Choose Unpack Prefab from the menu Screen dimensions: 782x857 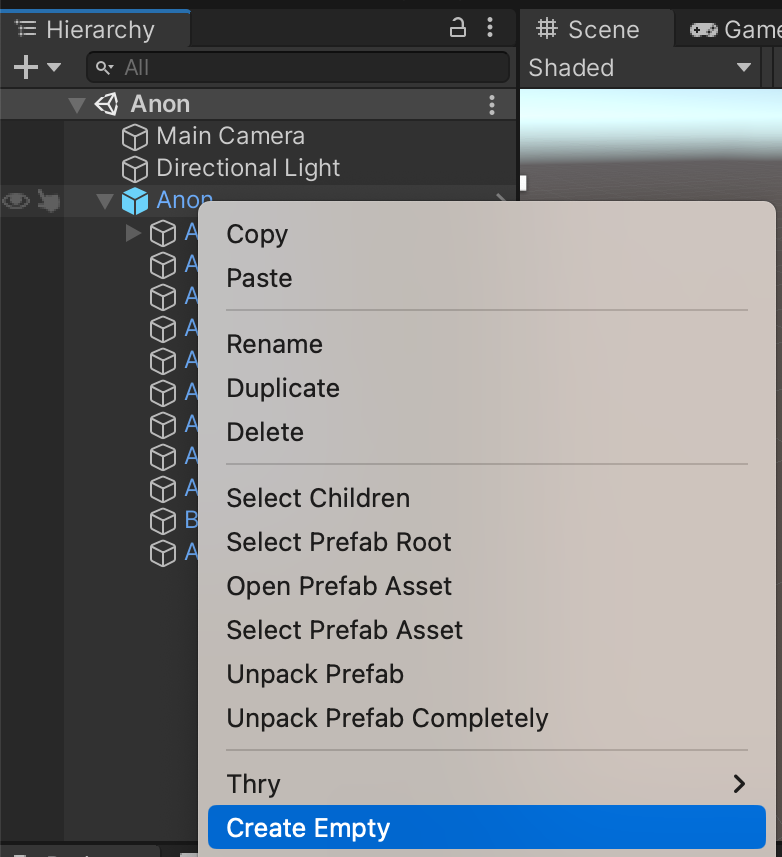click(315, 674)
